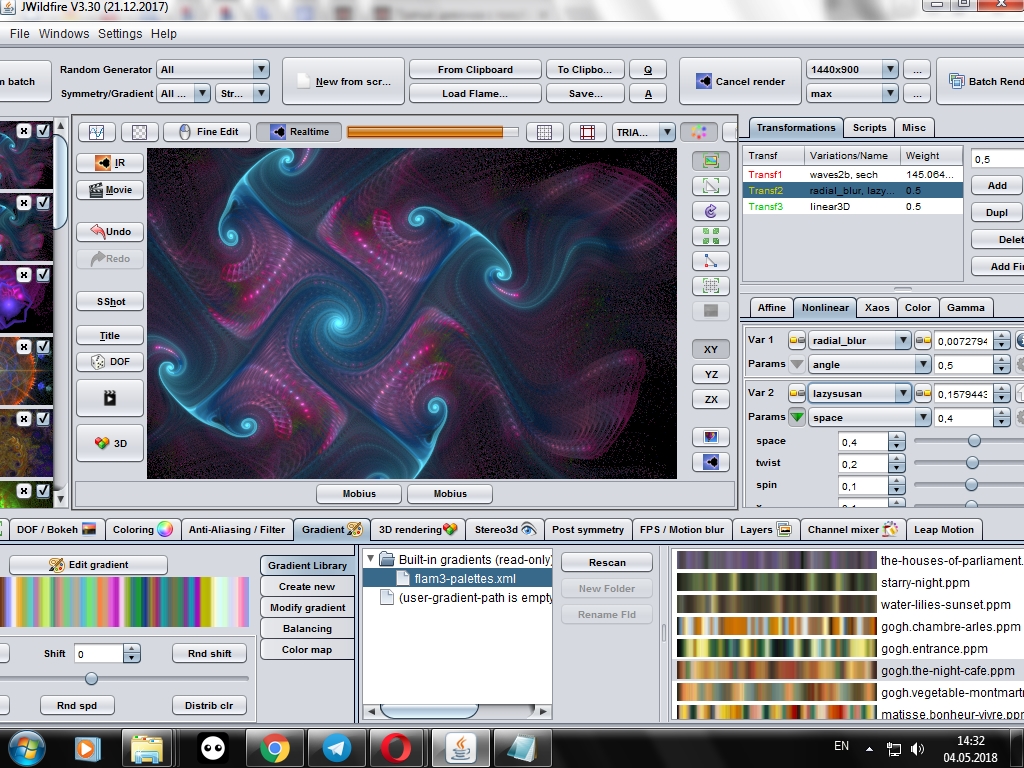The image size is (1024, 768).
Task: Open the Coloring tab
Action: [142, 530]
